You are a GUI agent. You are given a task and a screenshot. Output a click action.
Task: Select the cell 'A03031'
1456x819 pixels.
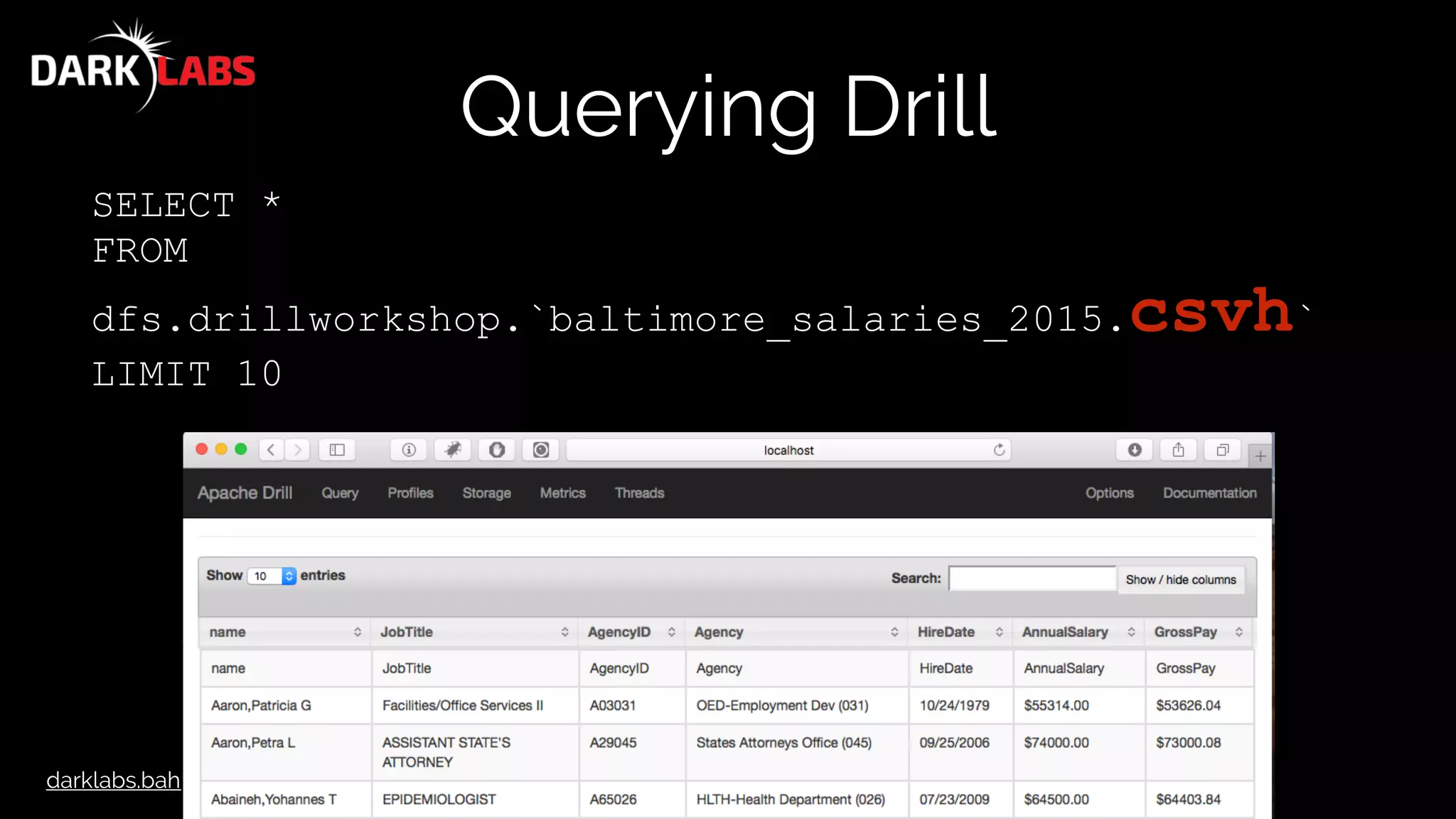click(632, 705)
